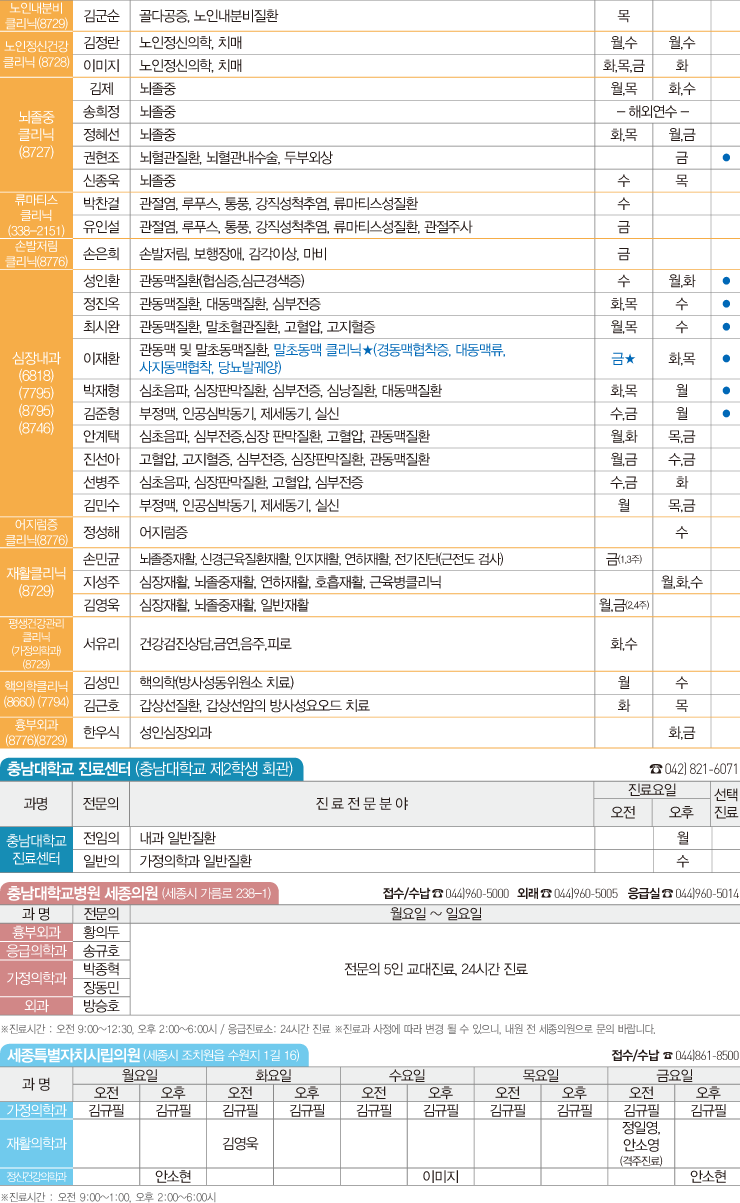This screenshot has width=740, height=1203.
Task: Click the '– 해외연수 –' cell
Action: pos(653,111)
